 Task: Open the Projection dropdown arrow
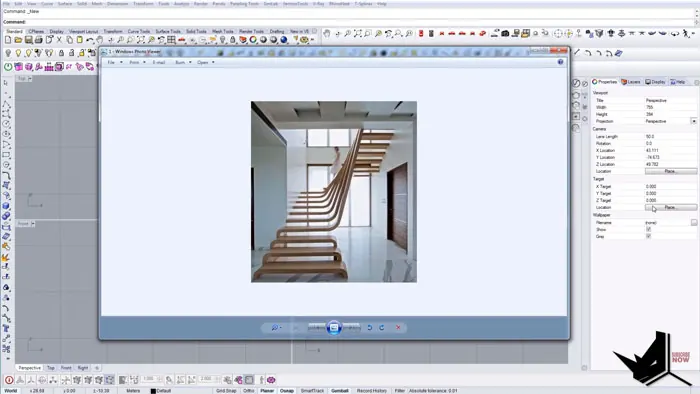tap(693, 121)
